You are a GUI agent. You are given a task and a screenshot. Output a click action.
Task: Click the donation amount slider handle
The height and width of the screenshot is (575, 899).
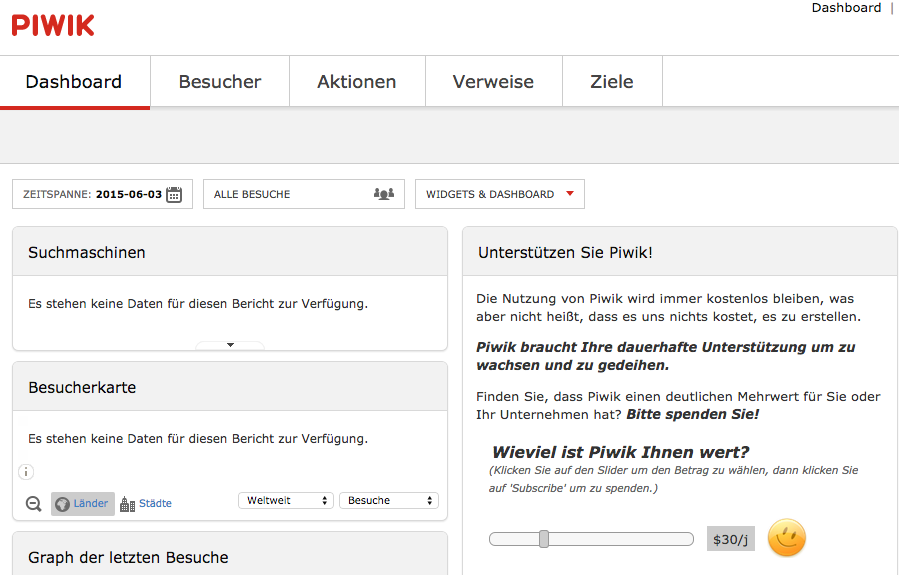click(x=544, y=539)
